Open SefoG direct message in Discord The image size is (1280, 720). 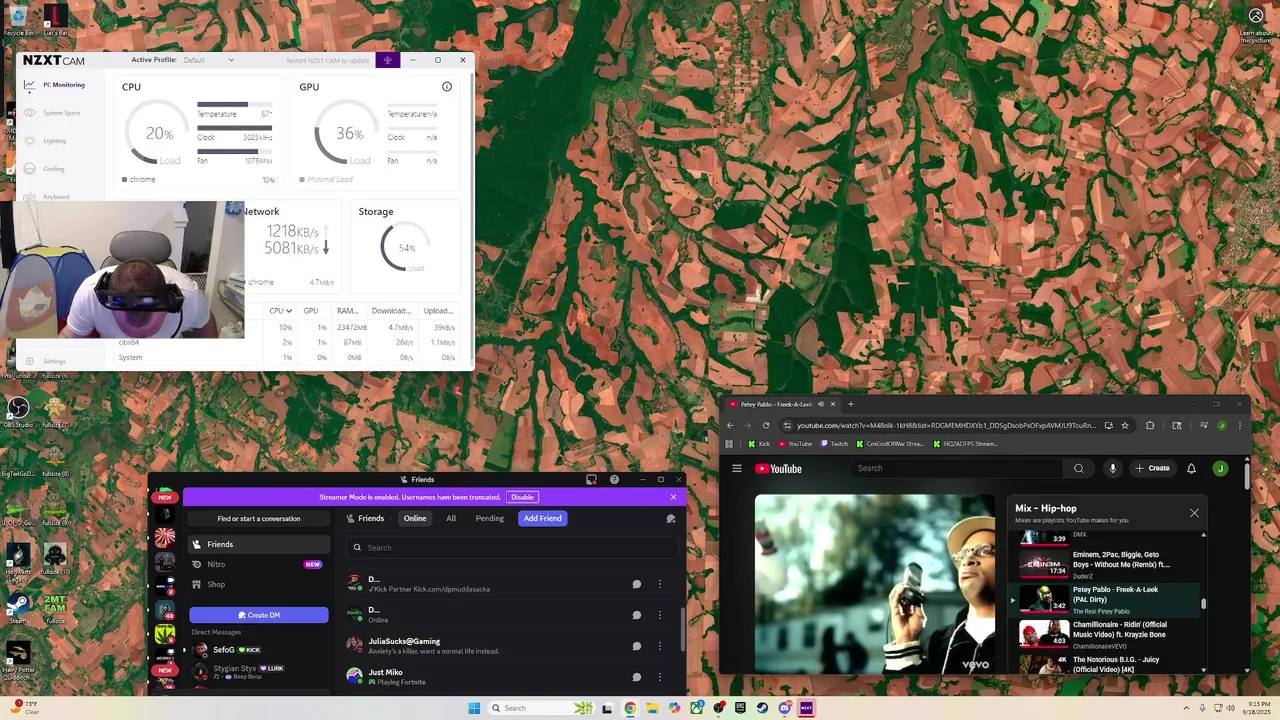259,650
